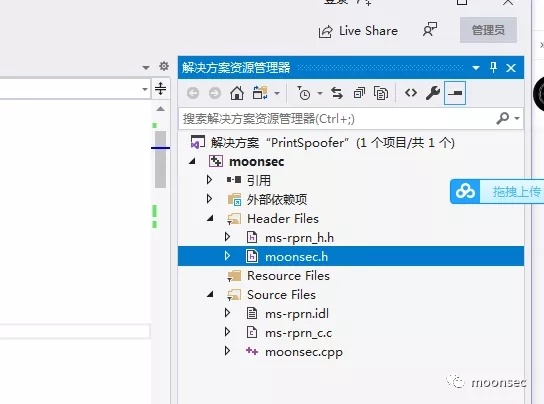The width and height of the screenshot is (544, 404).
Task: Select the ms-rprn_h.h file
Action: 299,238
